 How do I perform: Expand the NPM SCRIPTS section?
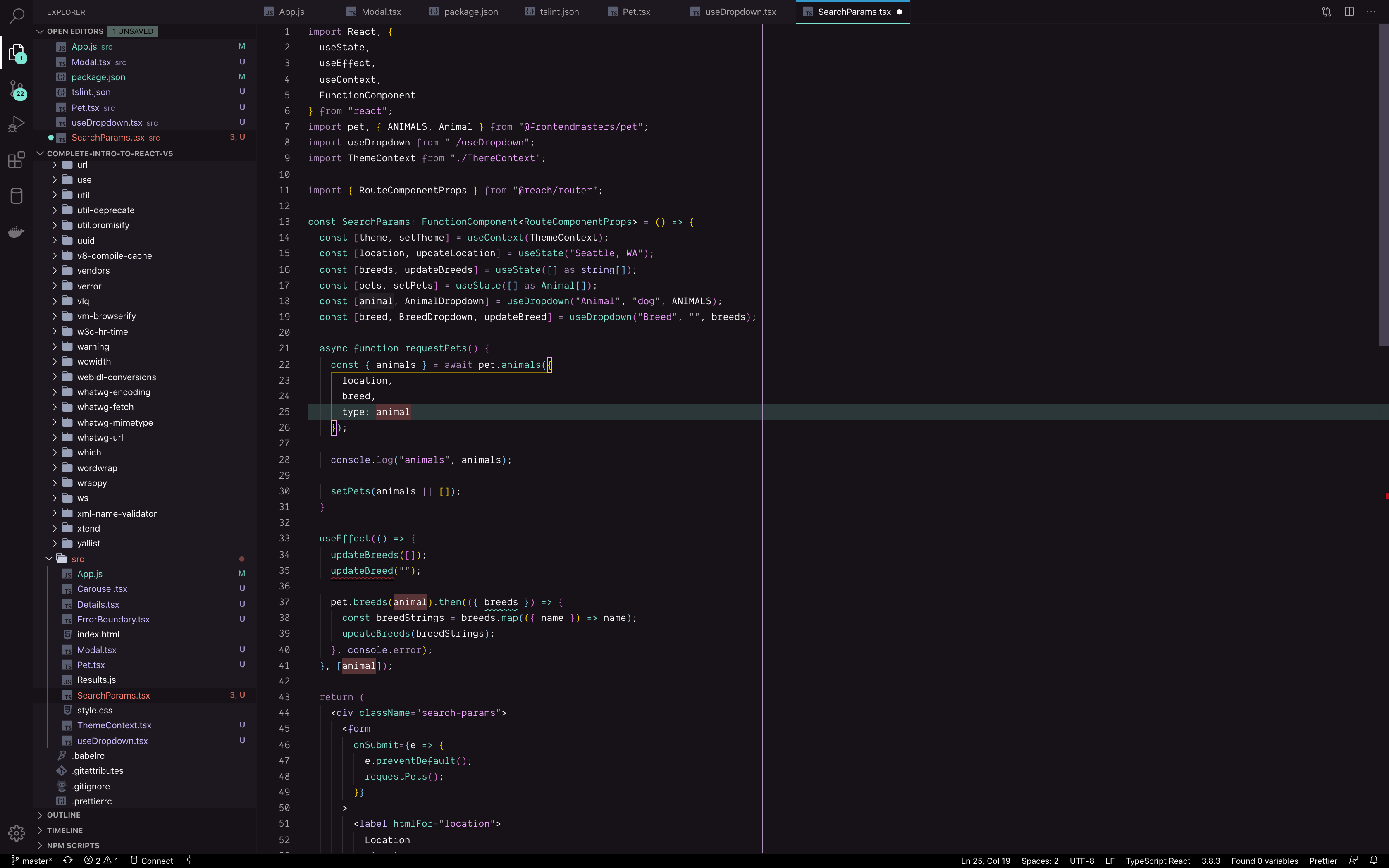73,845
